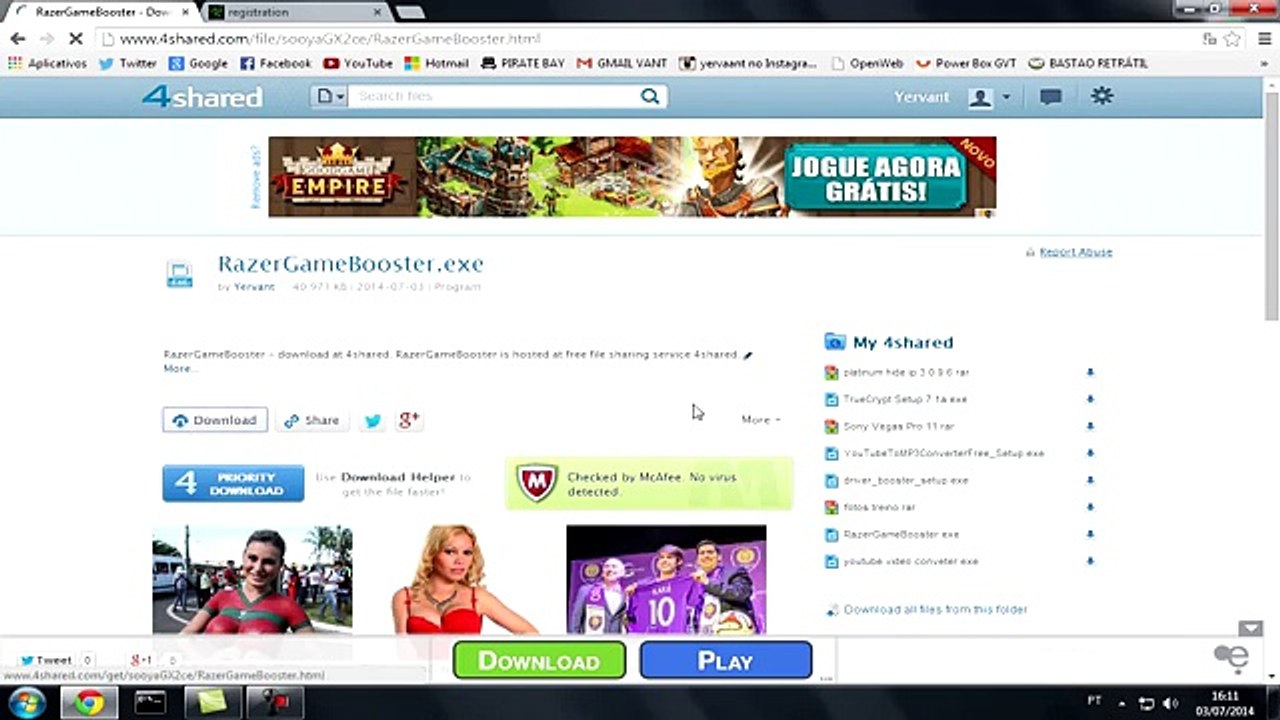
Task: Bookmark this page with the star icon
Action: pos(1233,39)
